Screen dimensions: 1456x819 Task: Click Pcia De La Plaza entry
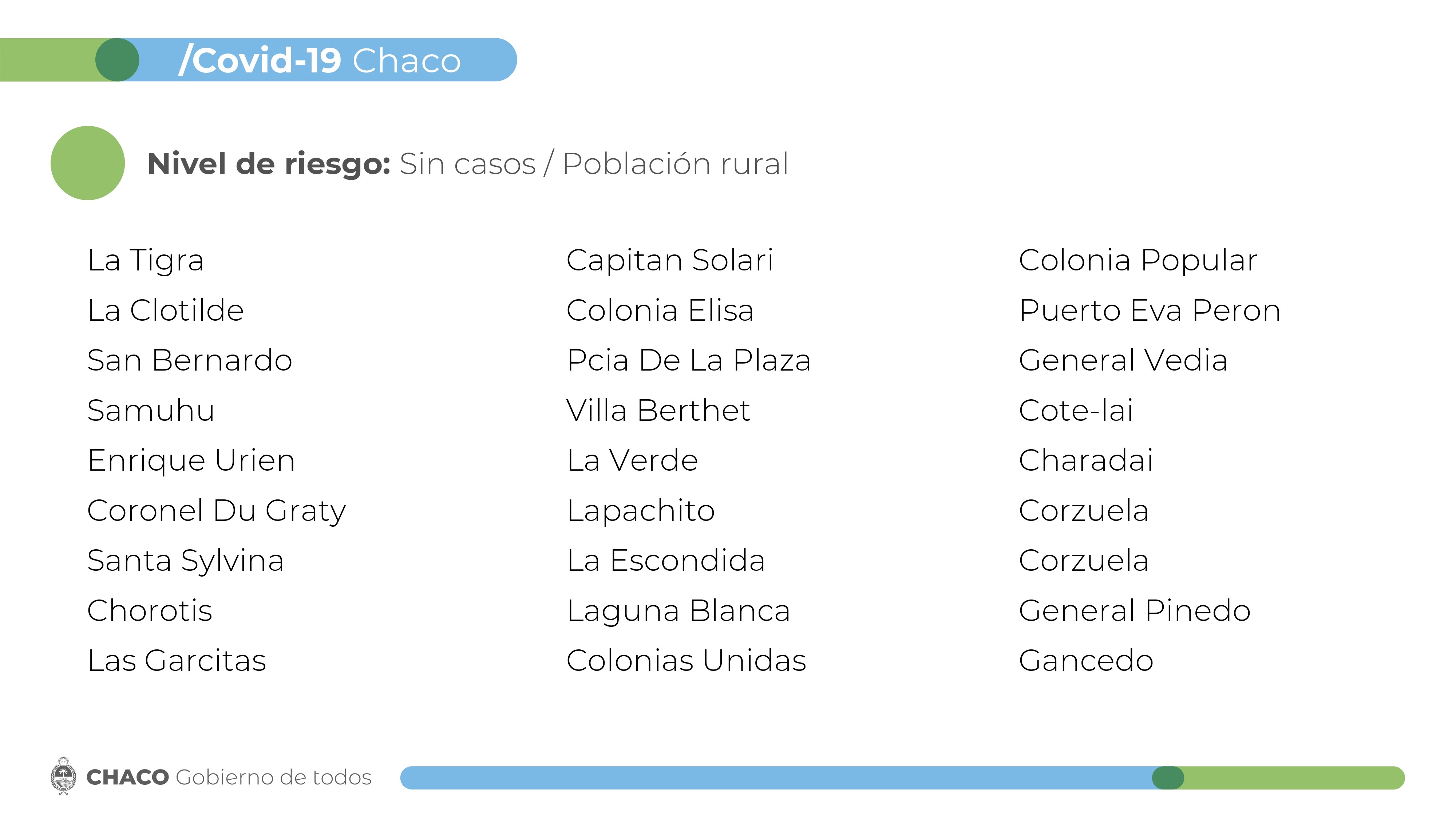click(689, 360)
